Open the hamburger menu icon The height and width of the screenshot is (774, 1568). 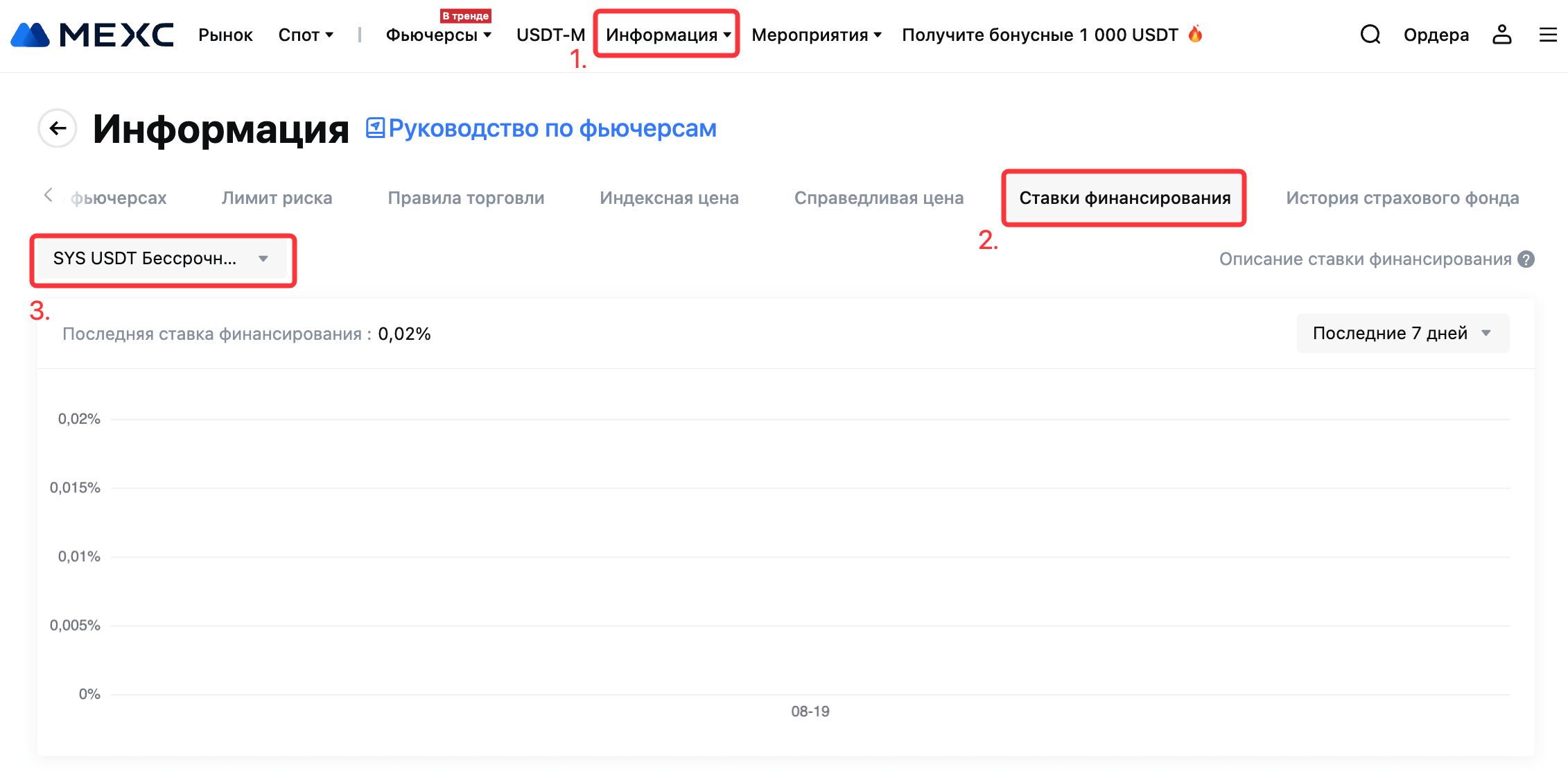tap(1548, 35)
